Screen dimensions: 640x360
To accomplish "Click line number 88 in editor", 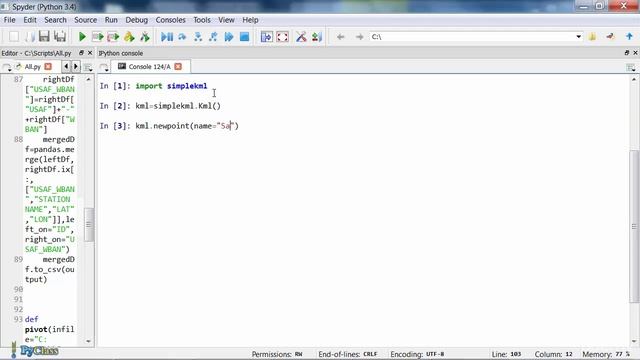I will 18,140.
